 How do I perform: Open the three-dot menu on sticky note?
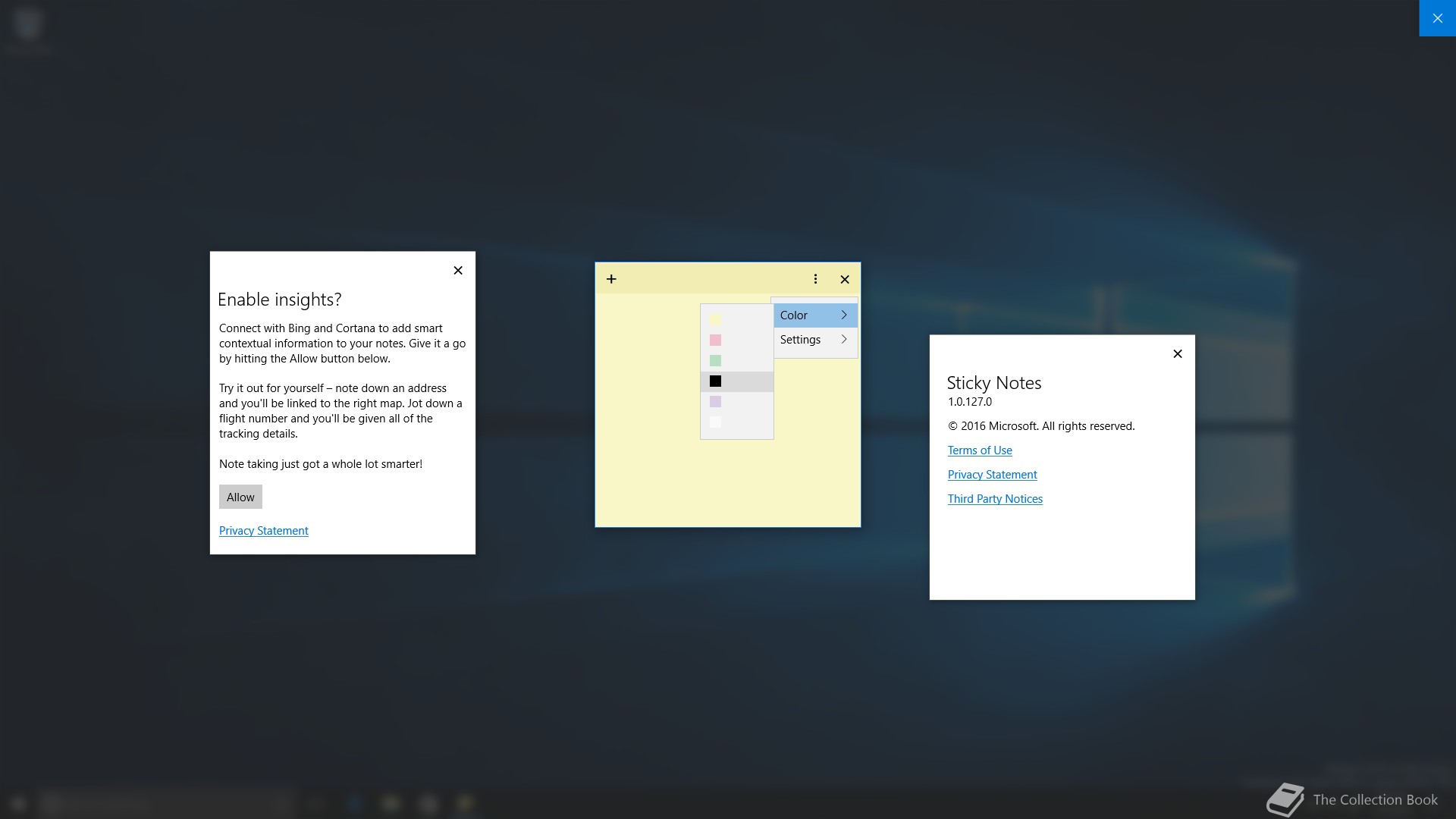pos(815,279)
